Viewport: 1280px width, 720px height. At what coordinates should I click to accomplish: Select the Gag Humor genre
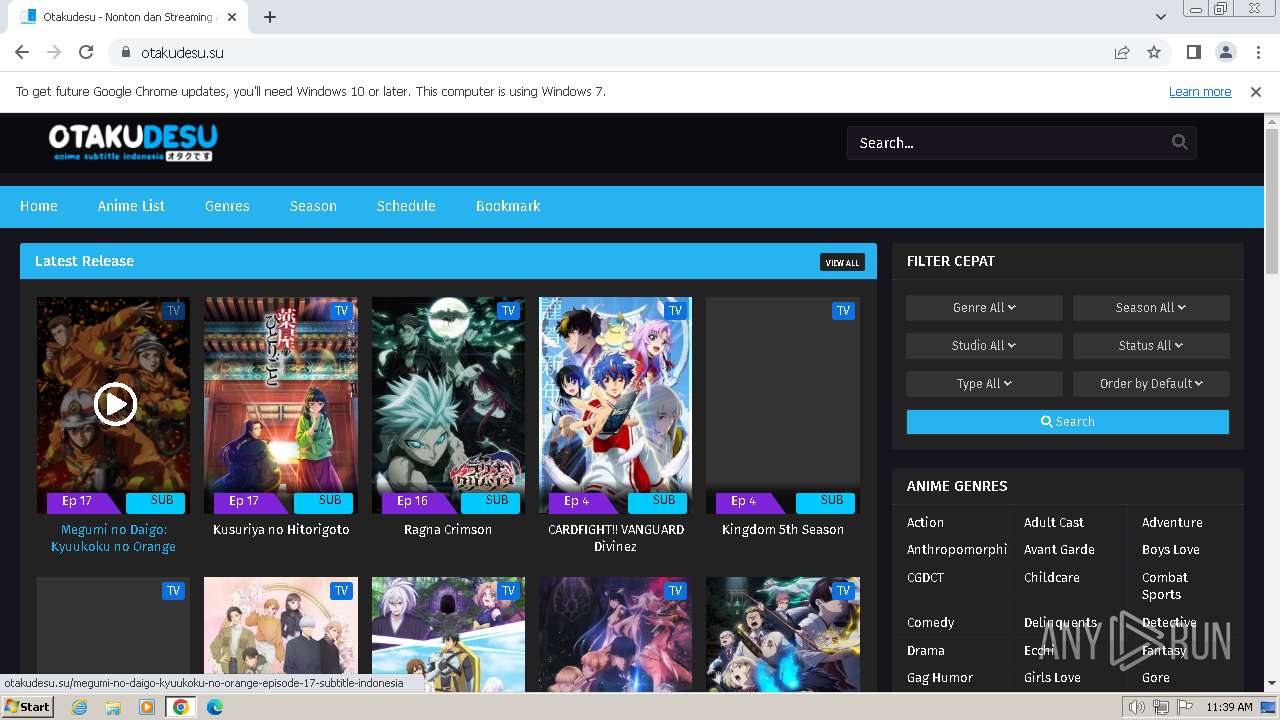coord(940,678)
